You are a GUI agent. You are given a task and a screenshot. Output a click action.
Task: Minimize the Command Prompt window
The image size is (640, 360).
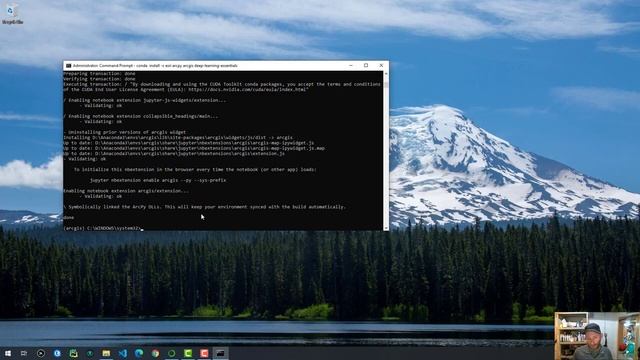[351, 65]
